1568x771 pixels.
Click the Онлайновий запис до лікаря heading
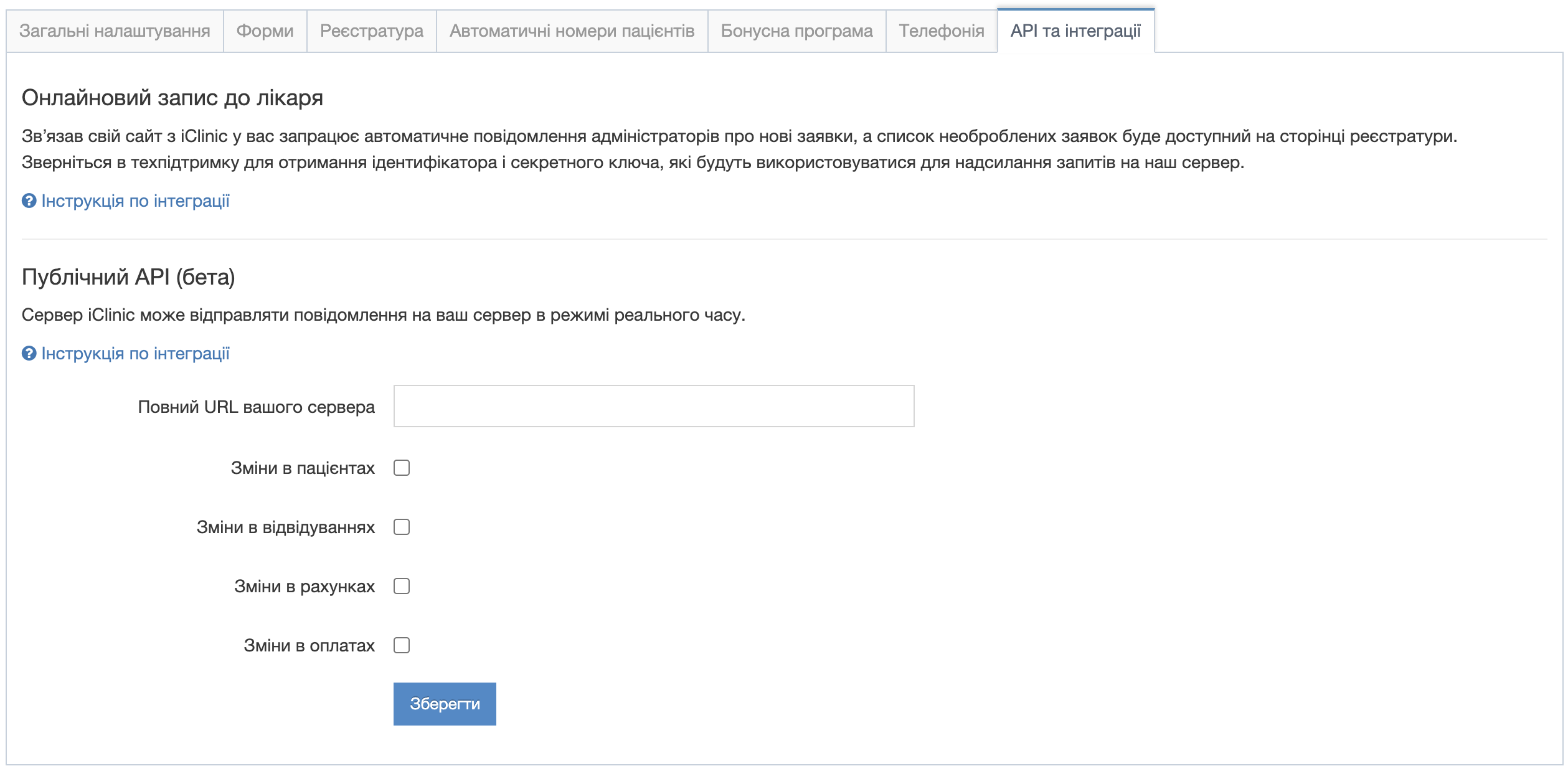[172, 98]
